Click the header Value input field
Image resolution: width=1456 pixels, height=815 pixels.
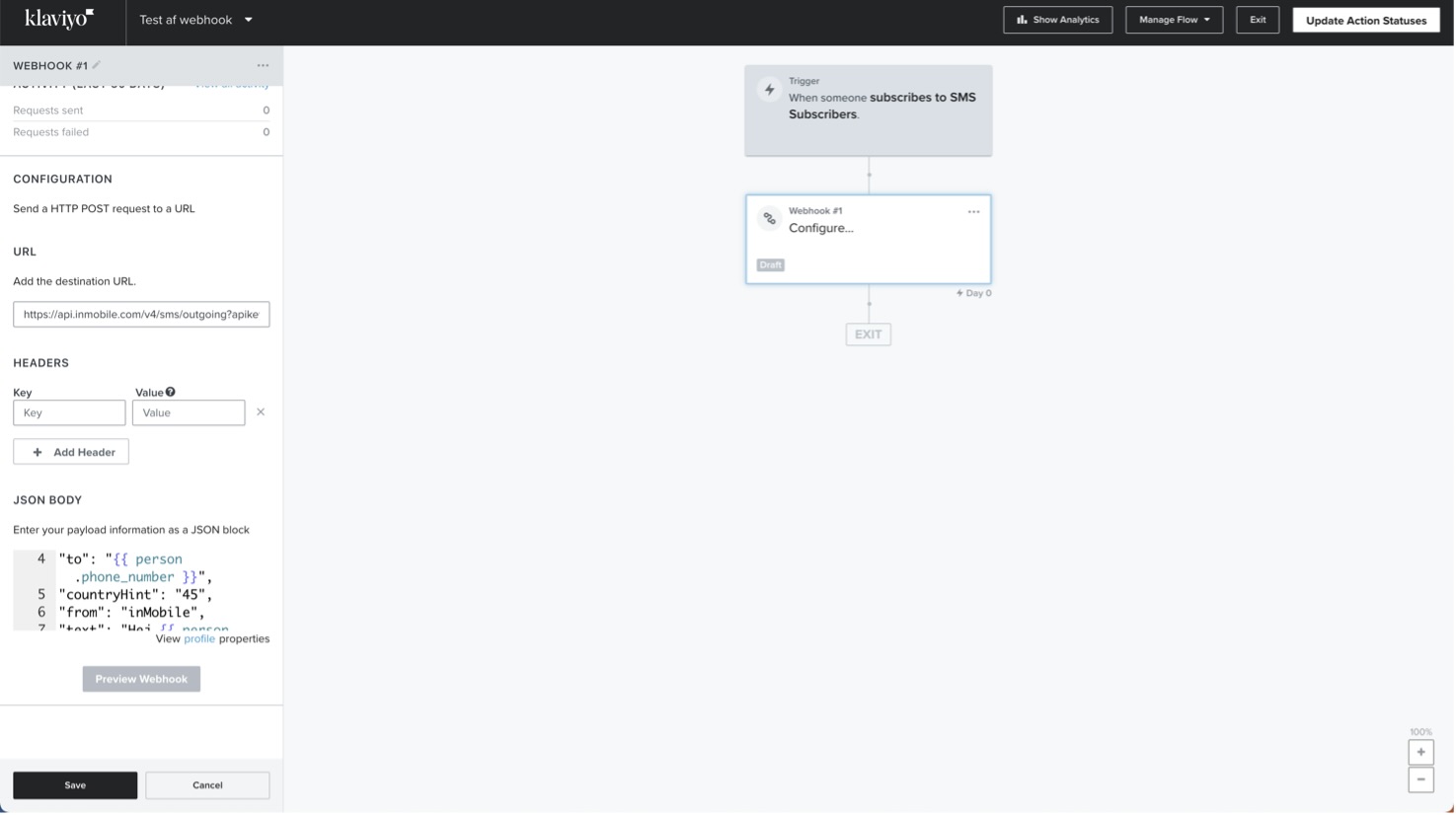[189, 413]
